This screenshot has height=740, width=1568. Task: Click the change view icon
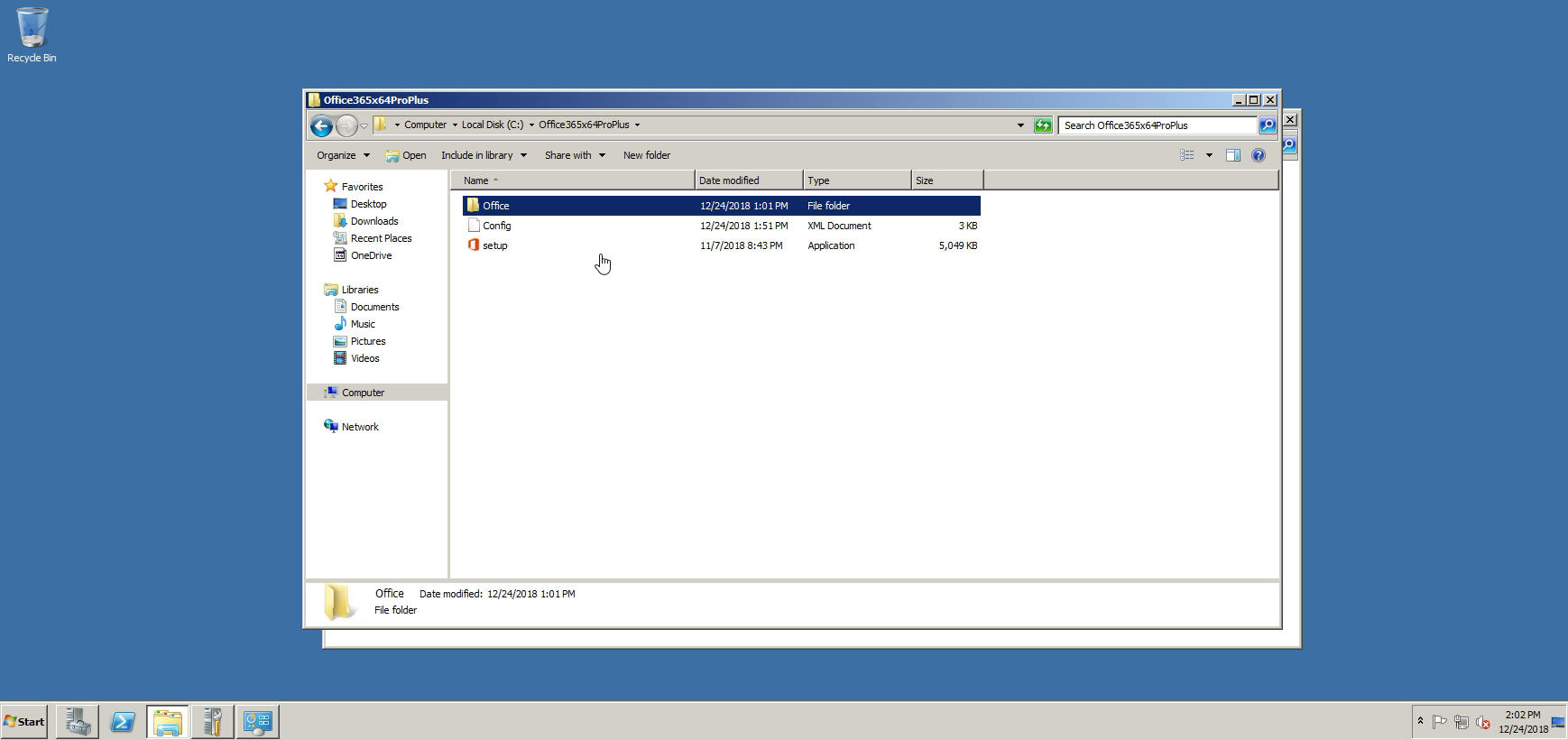[x=1187, y=155]
